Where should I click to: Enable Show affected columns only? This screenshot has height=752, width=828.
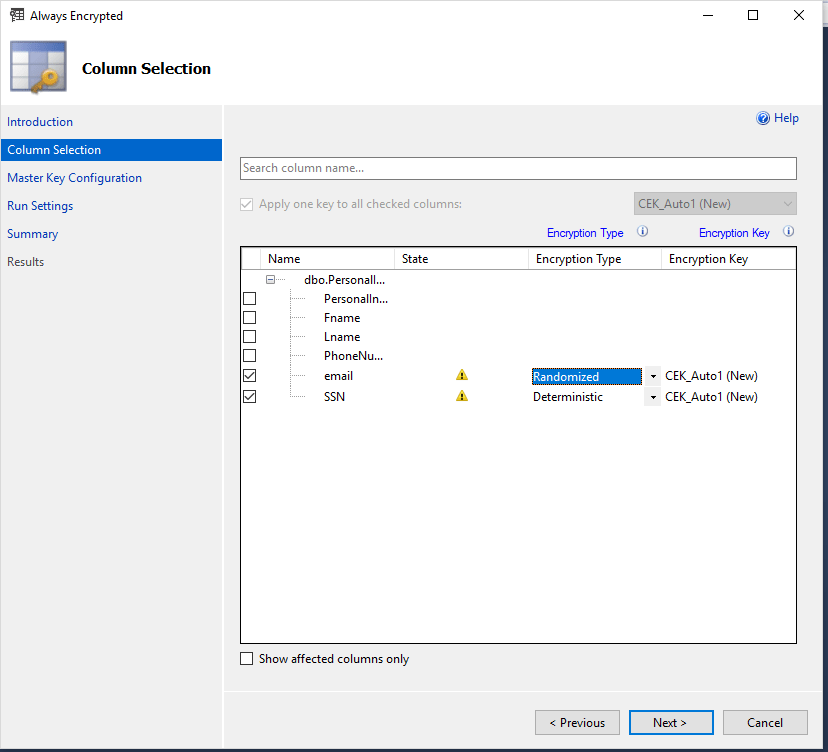click(247, 659)
